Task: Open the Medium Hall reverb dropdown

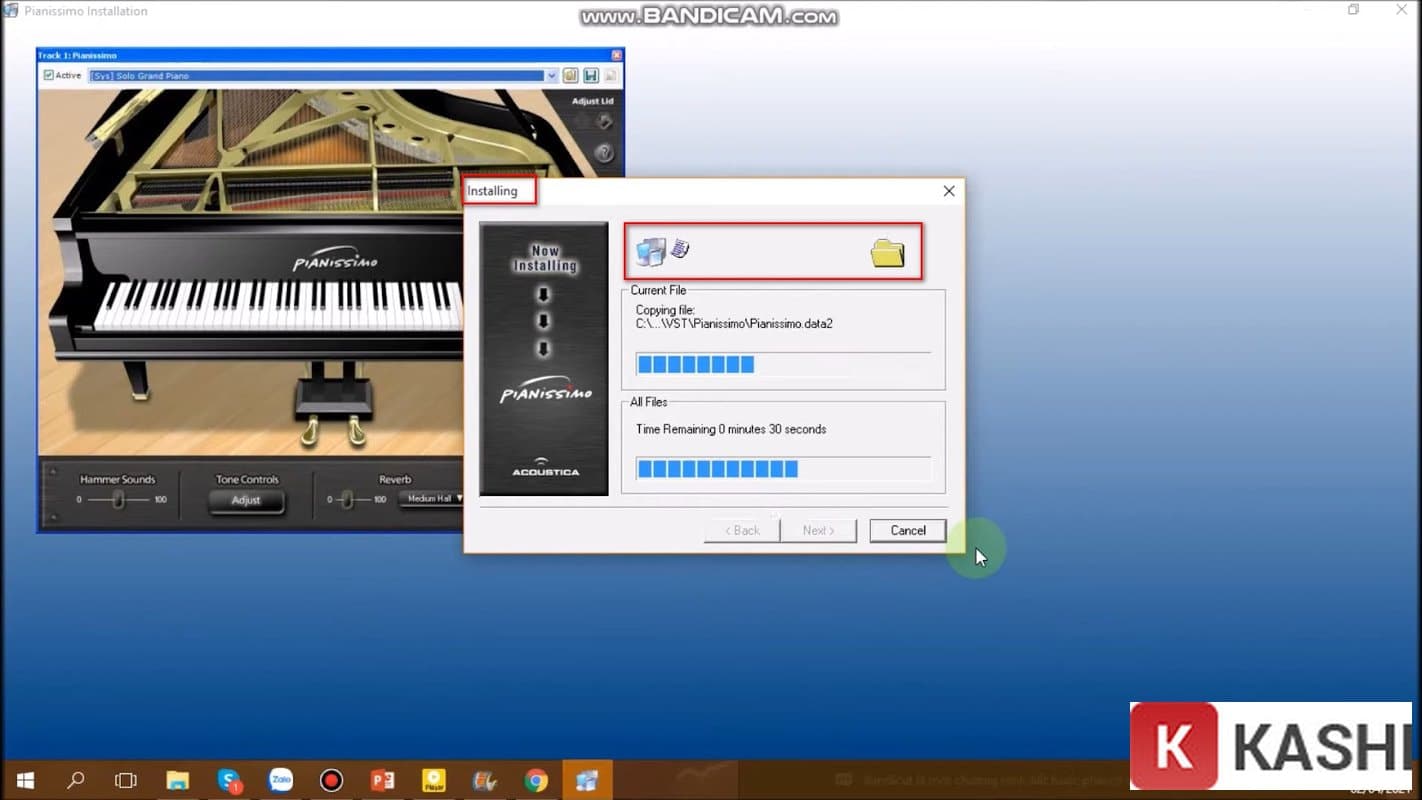Action: (x=432, y=498)
